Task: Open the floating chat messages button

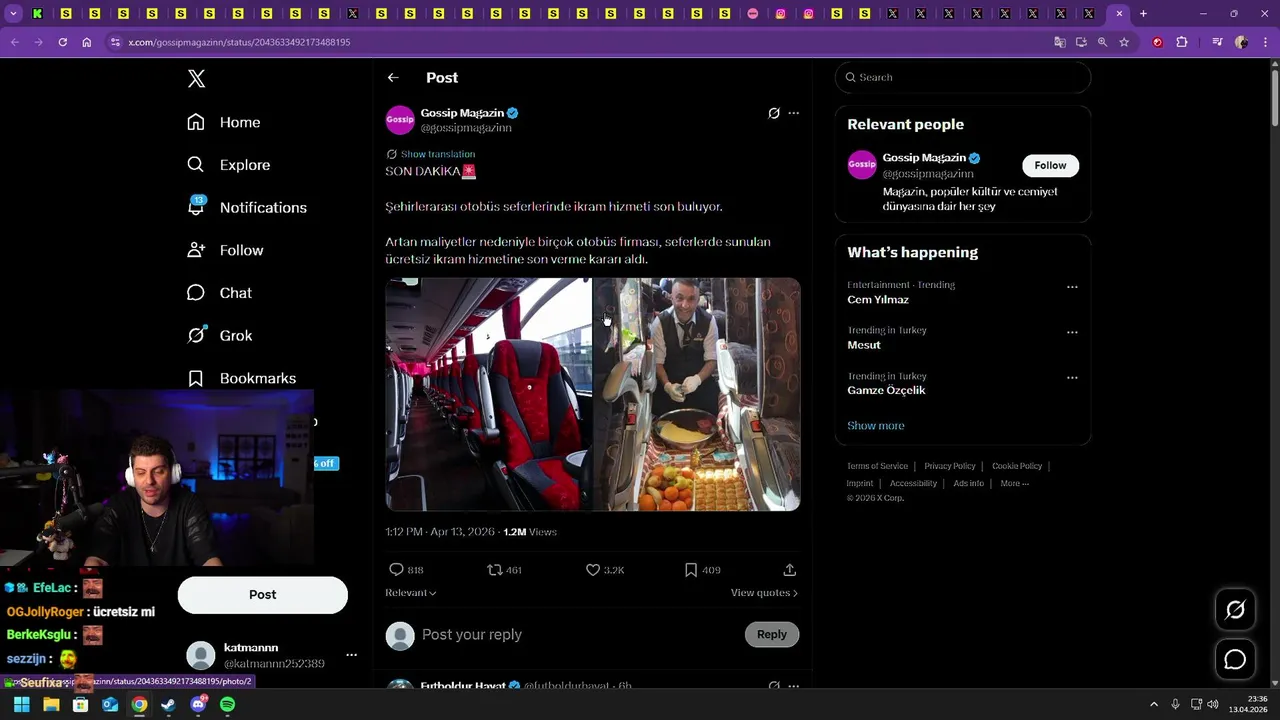Action: [x=1235, y=660]
